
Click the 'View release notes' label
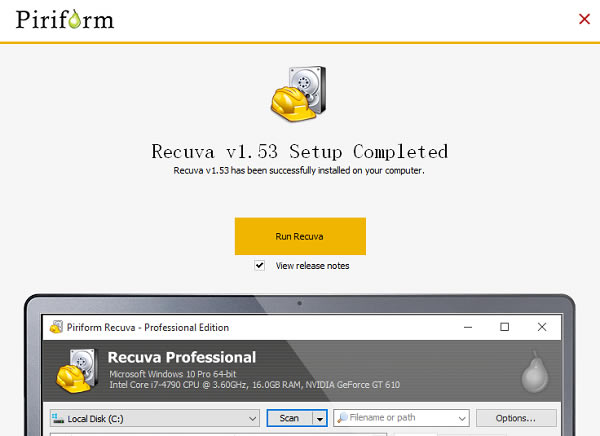(313, 266)
